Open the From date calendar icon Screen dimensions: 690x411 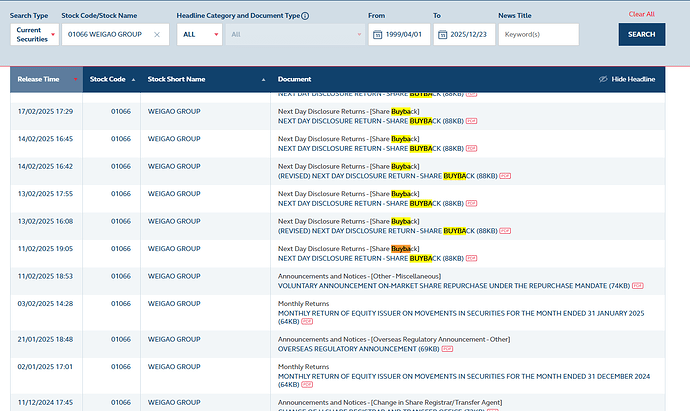[377, 35]
